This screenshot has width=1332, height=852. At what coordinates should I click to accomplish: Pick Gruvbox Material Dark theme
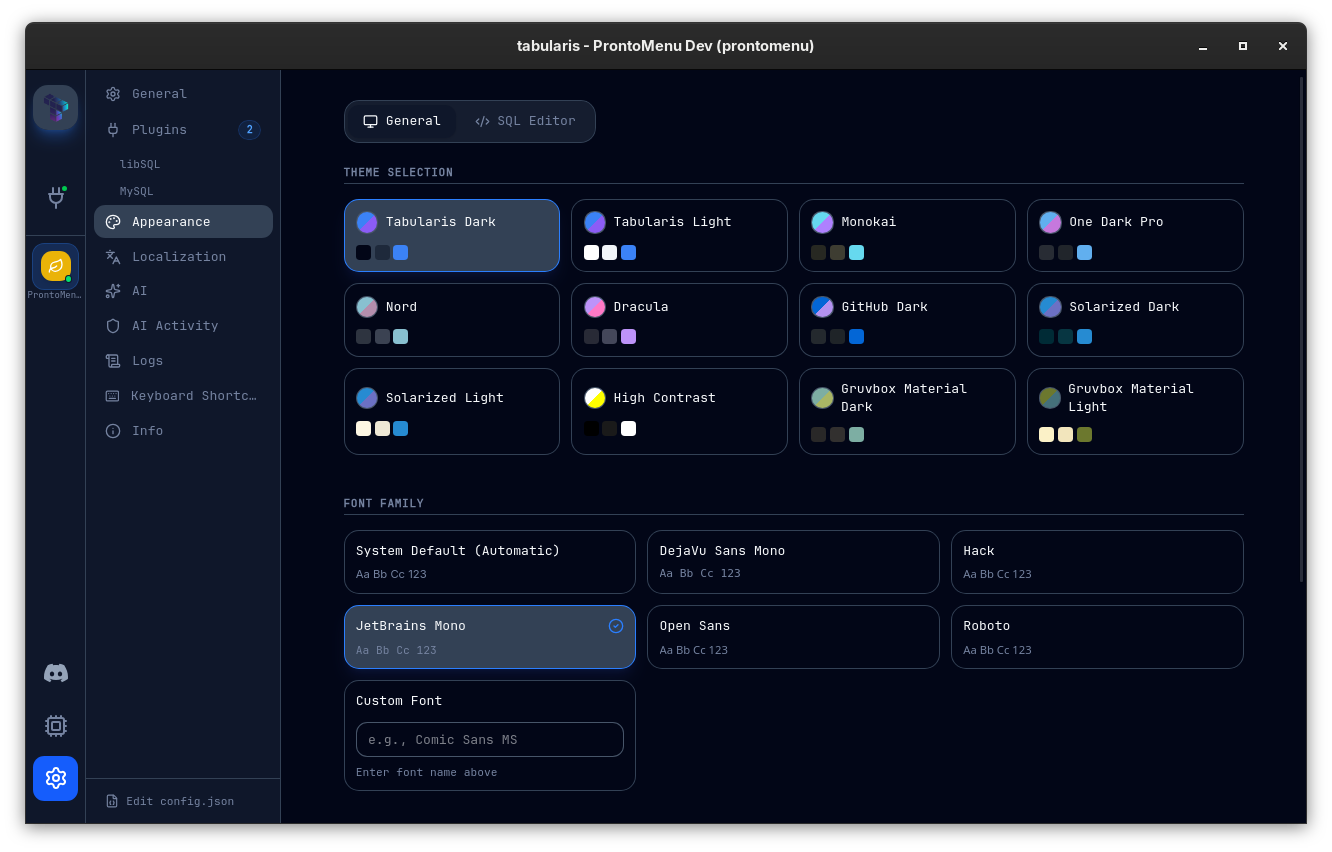point(907,412)
